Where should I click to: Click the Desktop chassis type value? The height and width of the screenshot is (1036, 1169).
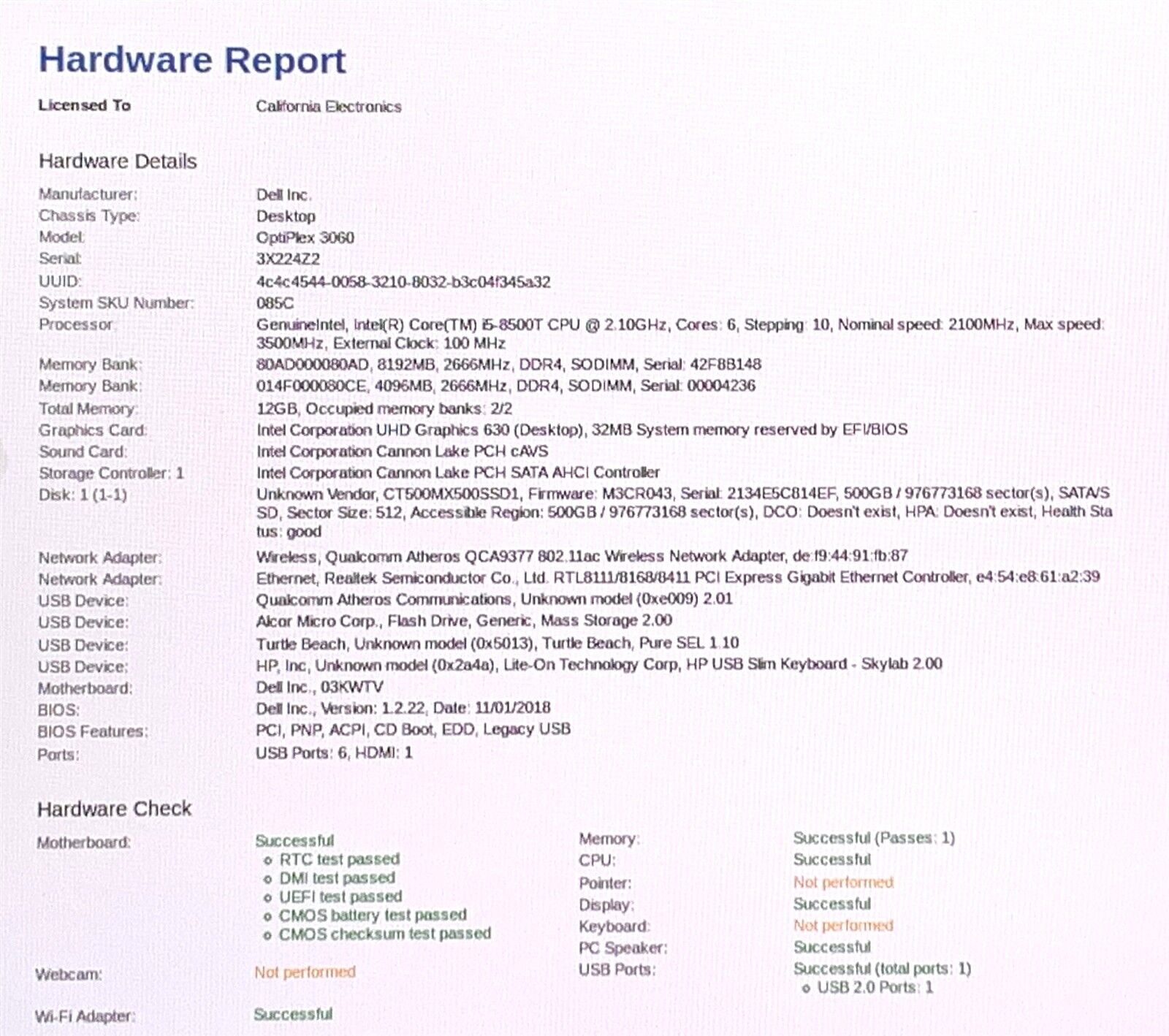[x=286, y=216]
